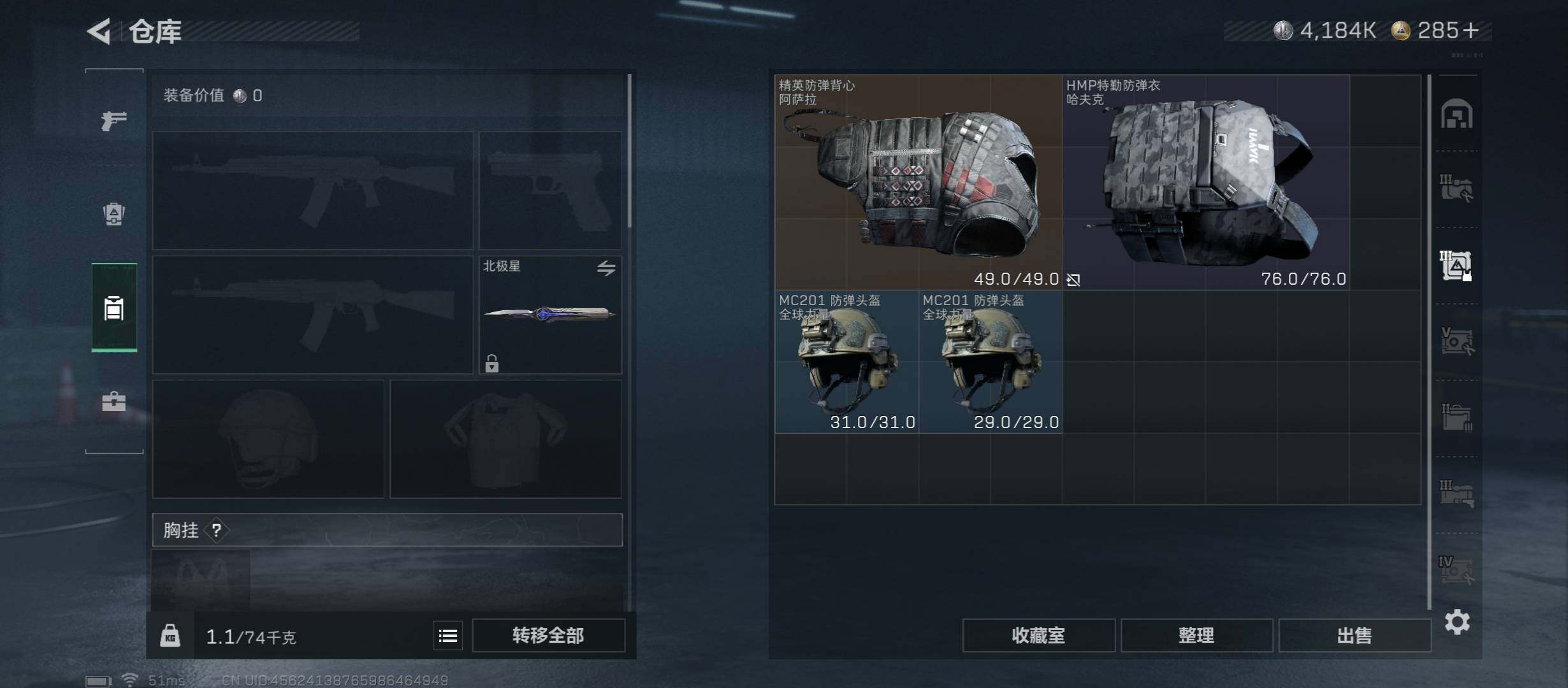Click the swap arrows on 北极星 knife slot
Screen dimensions: 1568x688
pos(606,268)
